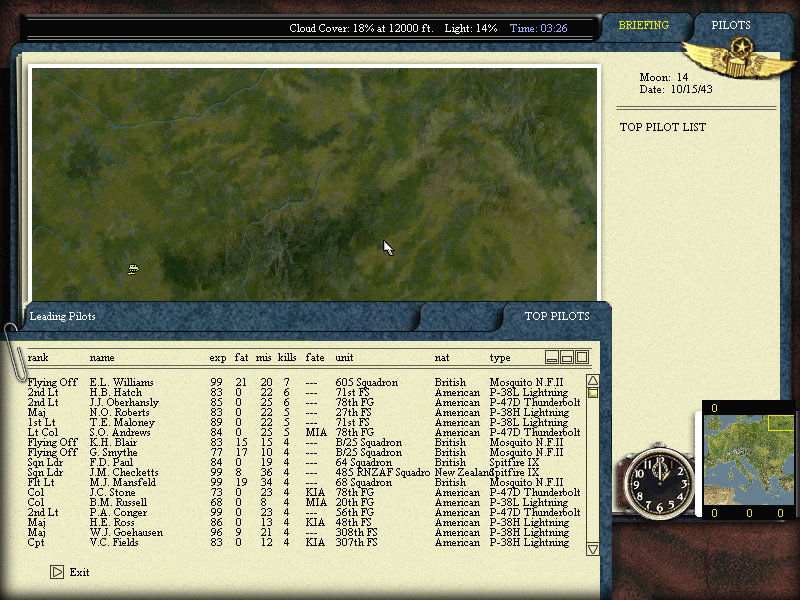This screenshot has width=800, height=600.
Task: Click the yellow view rectangle on the minimap
Action: (x=781, y=423)
